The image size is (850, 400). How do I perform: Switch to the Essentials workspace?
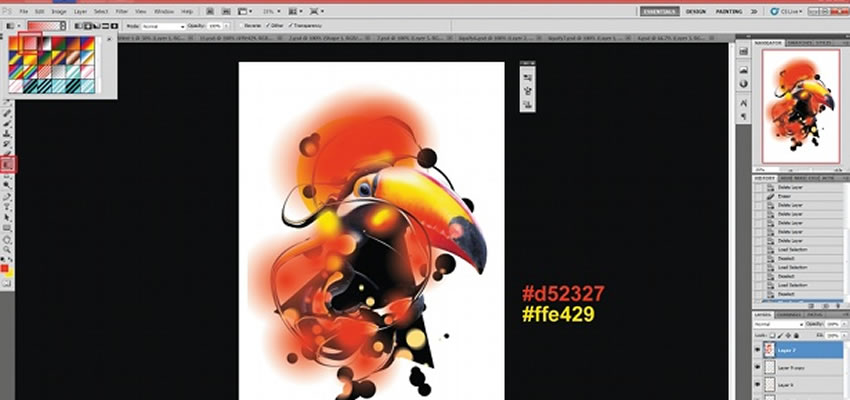pos(659,11)
